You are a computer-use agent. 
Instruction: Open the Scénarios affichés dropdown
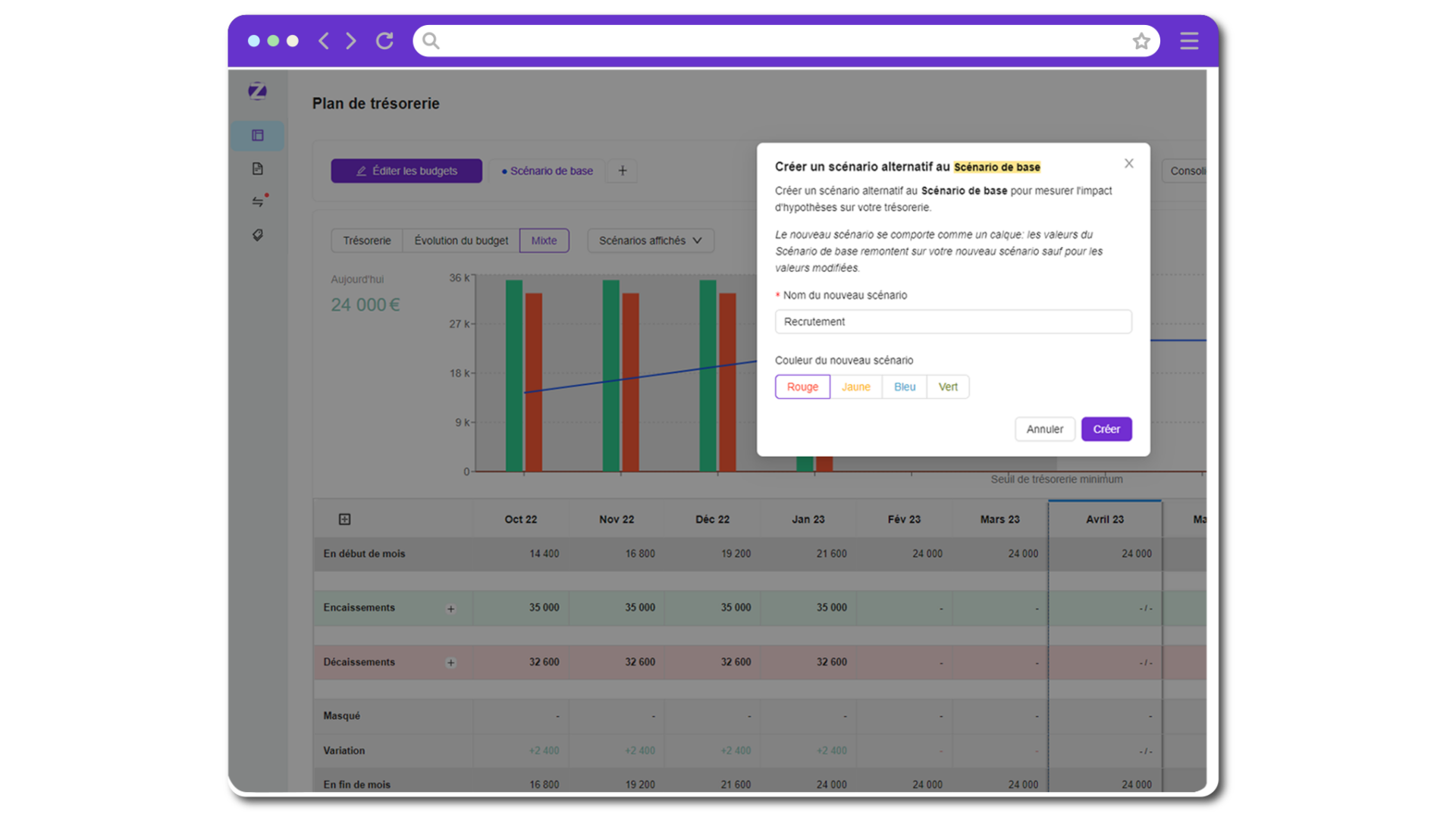point(651,241)
